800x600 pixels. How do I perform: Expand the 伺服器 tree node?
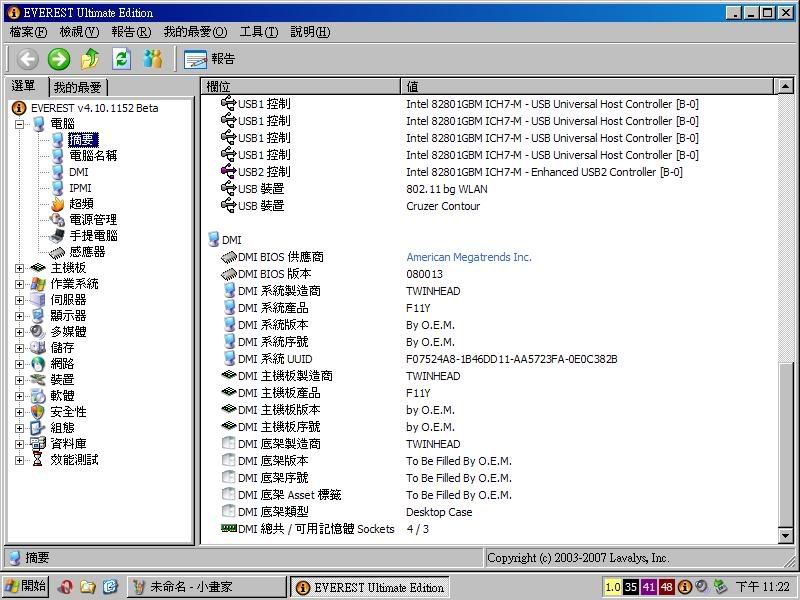coord(19,301)
